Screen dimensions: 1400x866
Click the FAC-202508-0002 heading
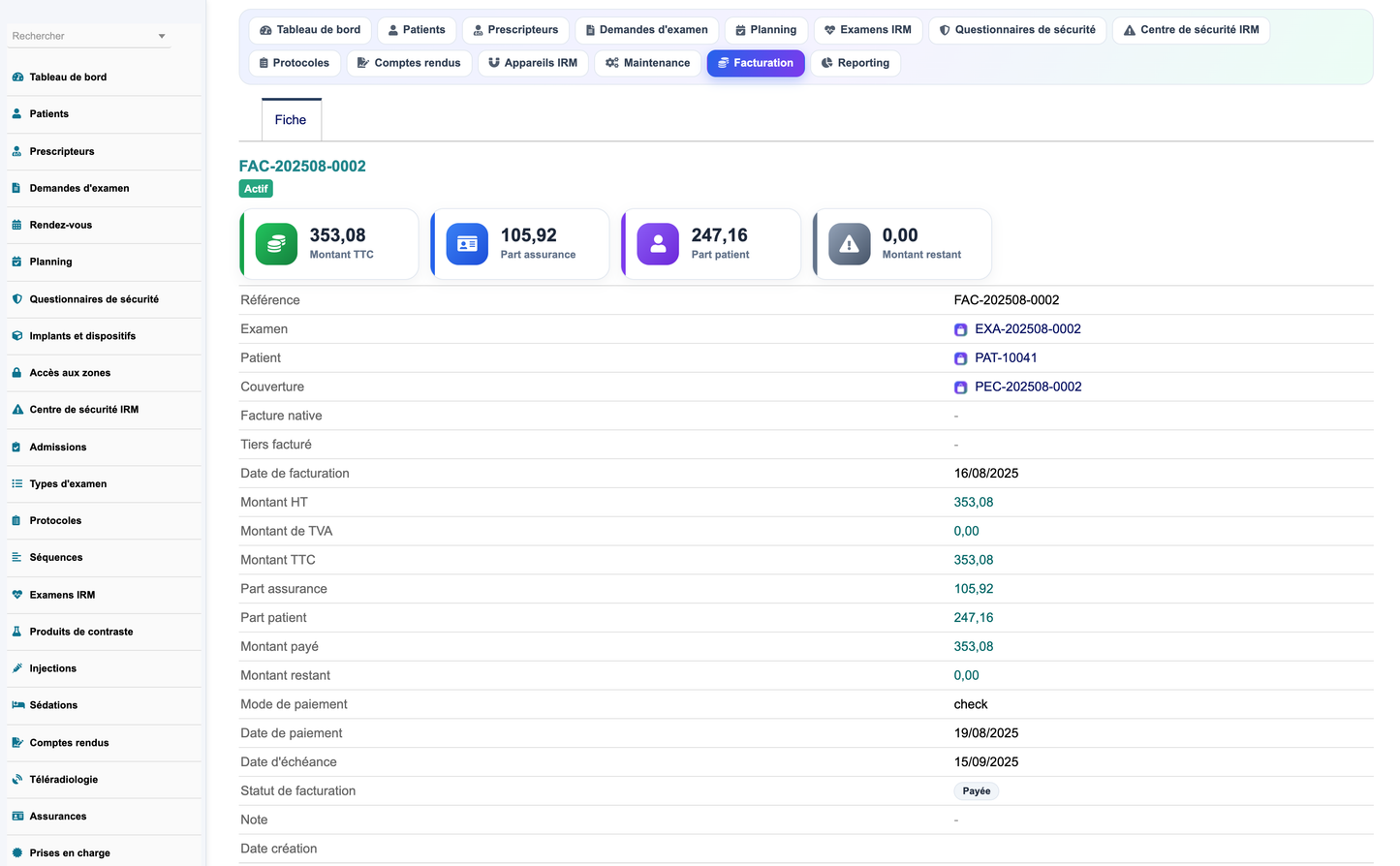pos(302,167)
